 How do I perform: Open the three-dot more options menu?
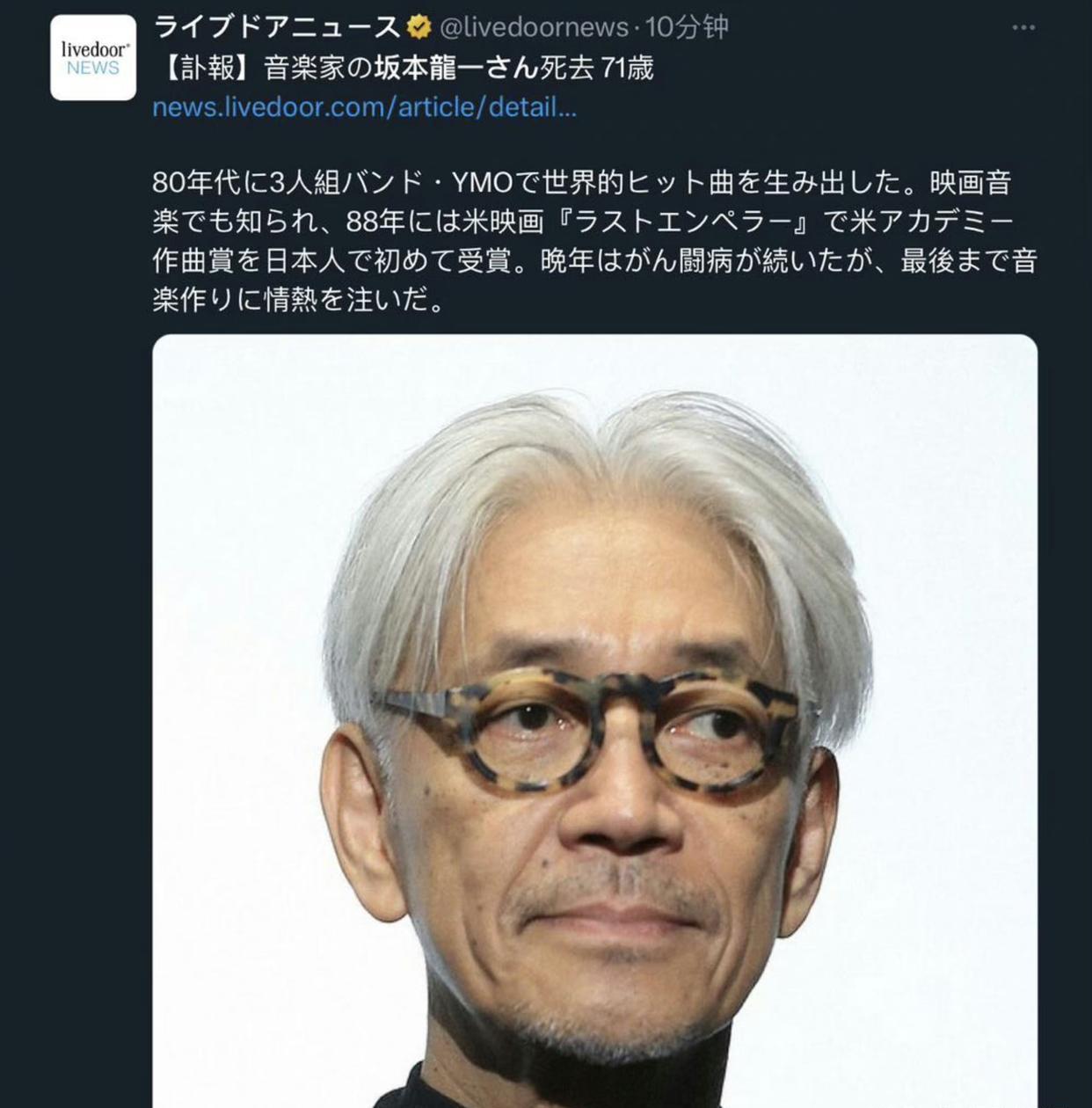pos(1023,28)
